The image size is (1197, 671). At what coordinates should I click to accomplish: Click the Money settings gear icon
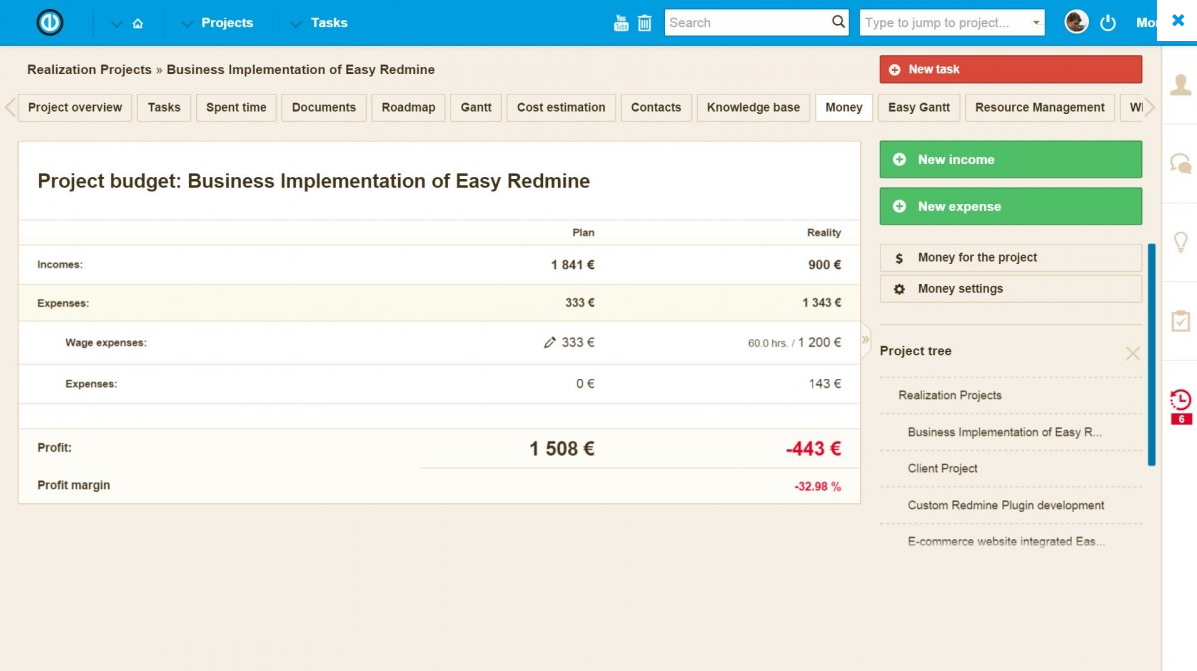point(899,289)
